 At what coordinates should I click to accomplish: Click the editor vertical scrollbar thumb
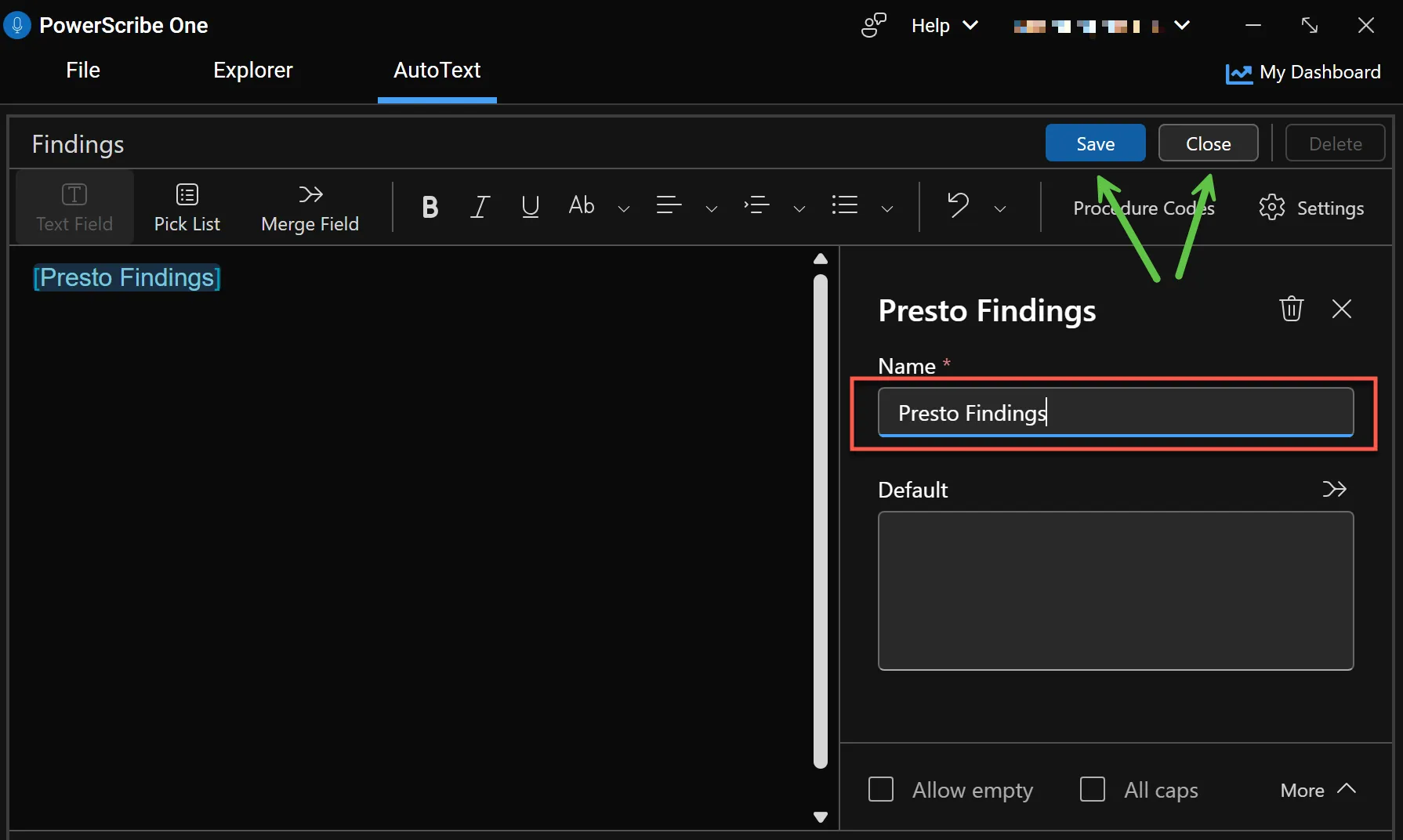tap(821, 521)
